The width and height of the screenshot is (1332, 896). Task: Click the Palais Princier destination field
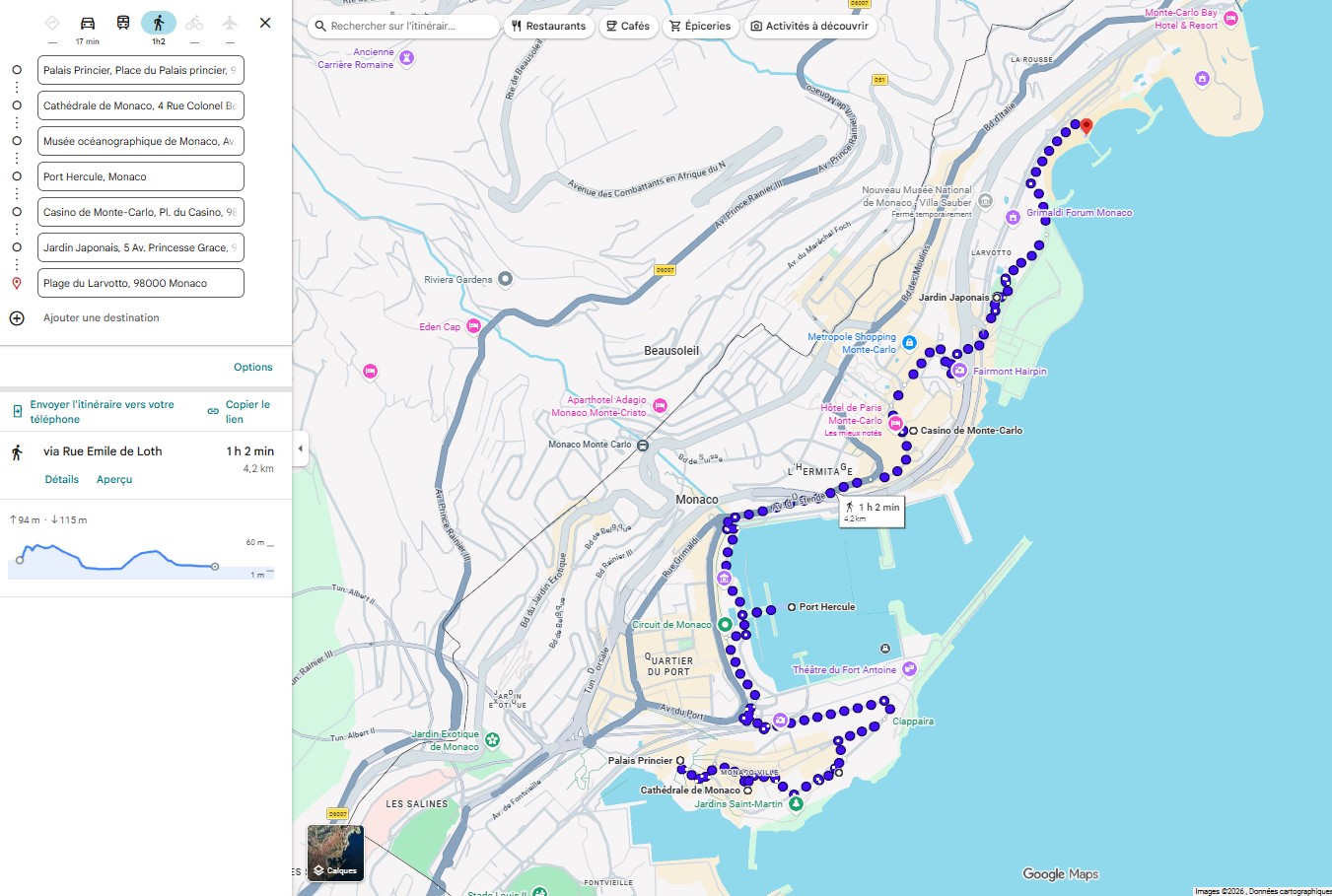pyautogui.click(x=140, y=70)
